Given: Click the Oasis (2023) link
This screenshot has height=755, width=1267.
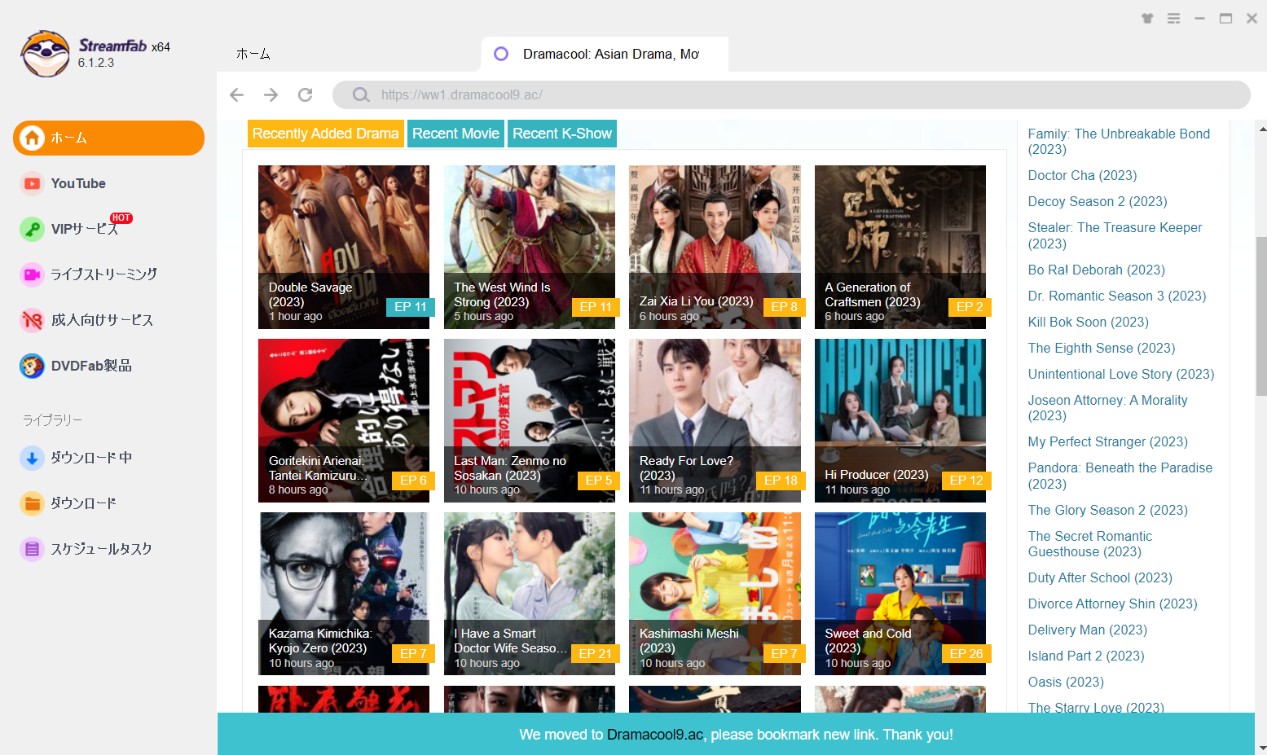Looking at the screenshot, I should pyautogui.click(x=1066, y=682).
